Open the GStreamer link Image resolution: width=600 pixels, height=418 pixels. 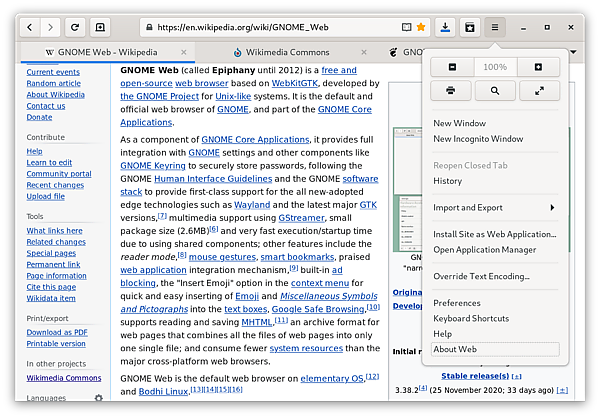pyautogui.click(x=302, y=218)
